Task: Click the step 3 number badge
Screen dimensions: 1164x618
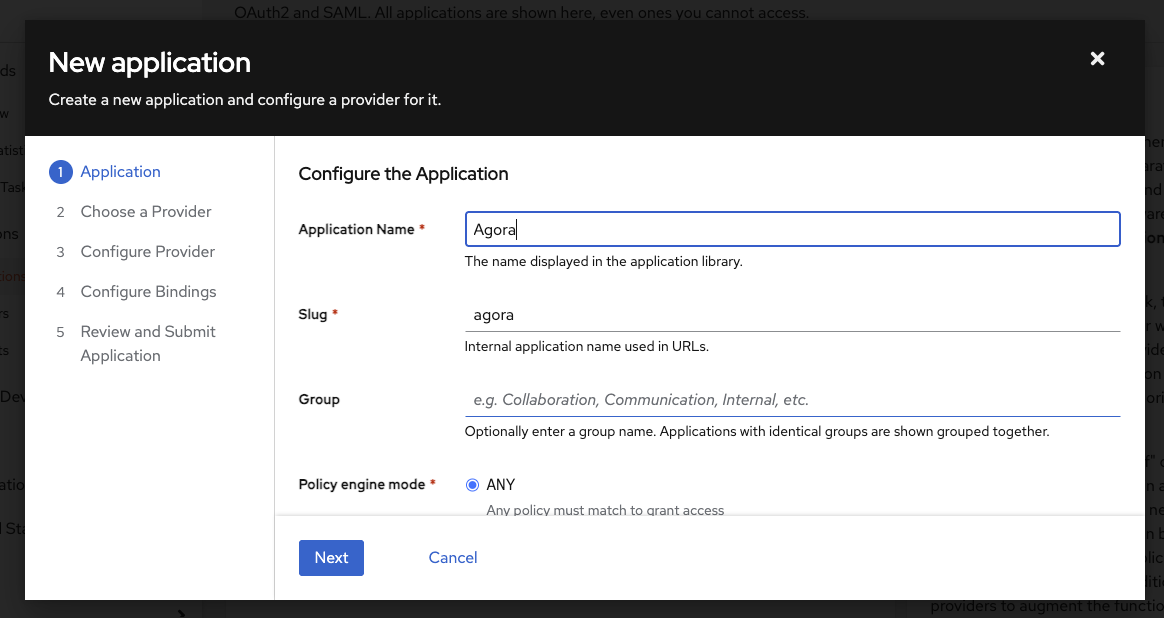Action: pos(60,252)
